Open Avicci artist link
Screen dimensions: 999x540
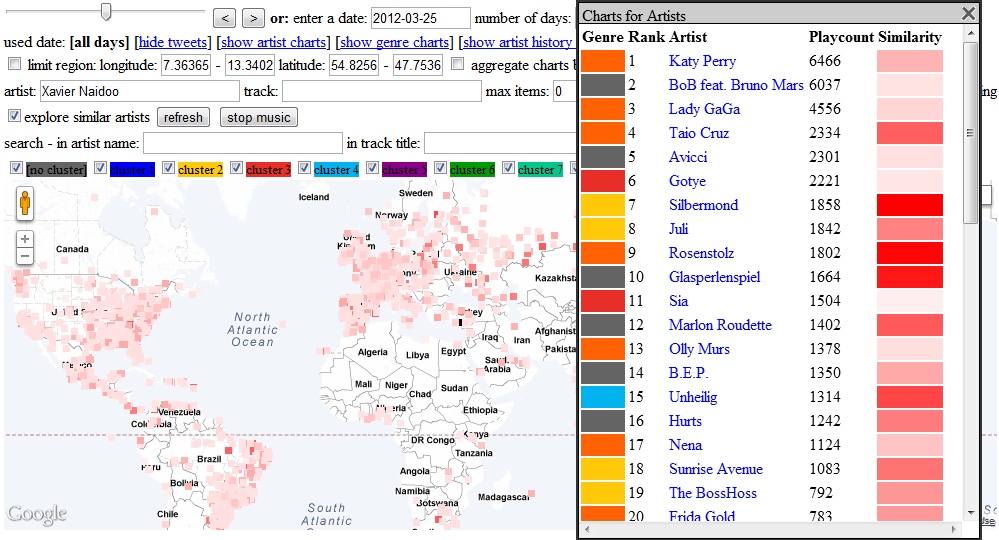(688, 157)
